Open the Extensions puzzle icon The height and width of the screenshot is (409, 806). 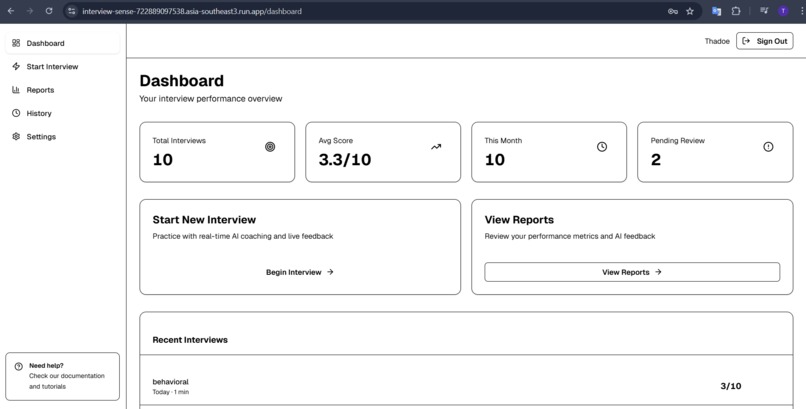[736, 11]
